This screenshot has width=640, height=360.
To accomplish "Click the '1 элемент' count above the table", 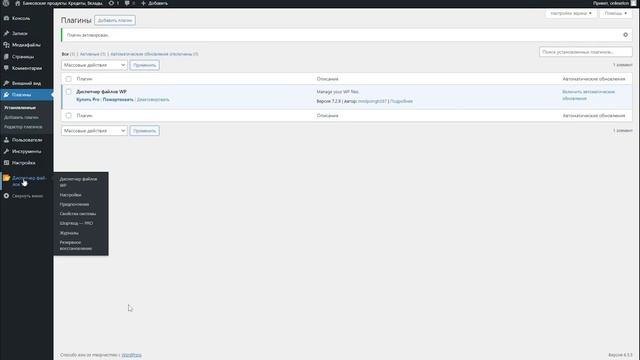I will click(622, 65).
